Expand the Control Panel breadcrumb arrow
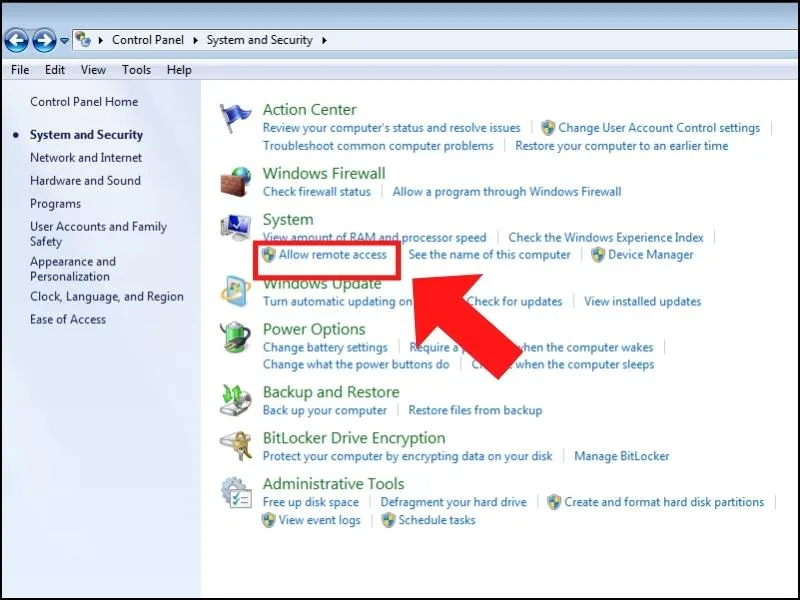Viewport: 800px width, 600px height. [x=199, y=41]
